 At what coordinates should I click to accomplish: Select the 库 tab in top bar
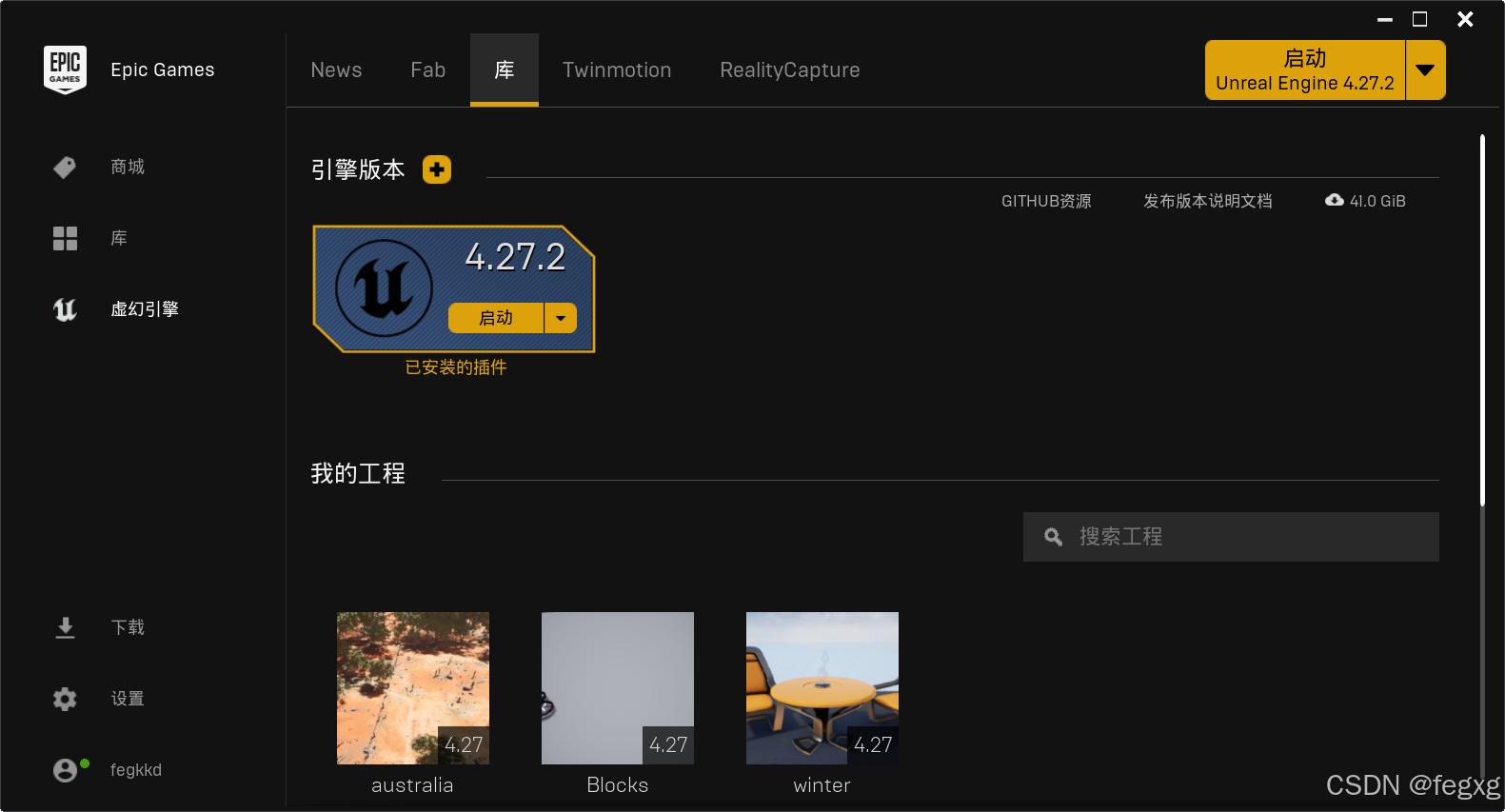(505, 69)
